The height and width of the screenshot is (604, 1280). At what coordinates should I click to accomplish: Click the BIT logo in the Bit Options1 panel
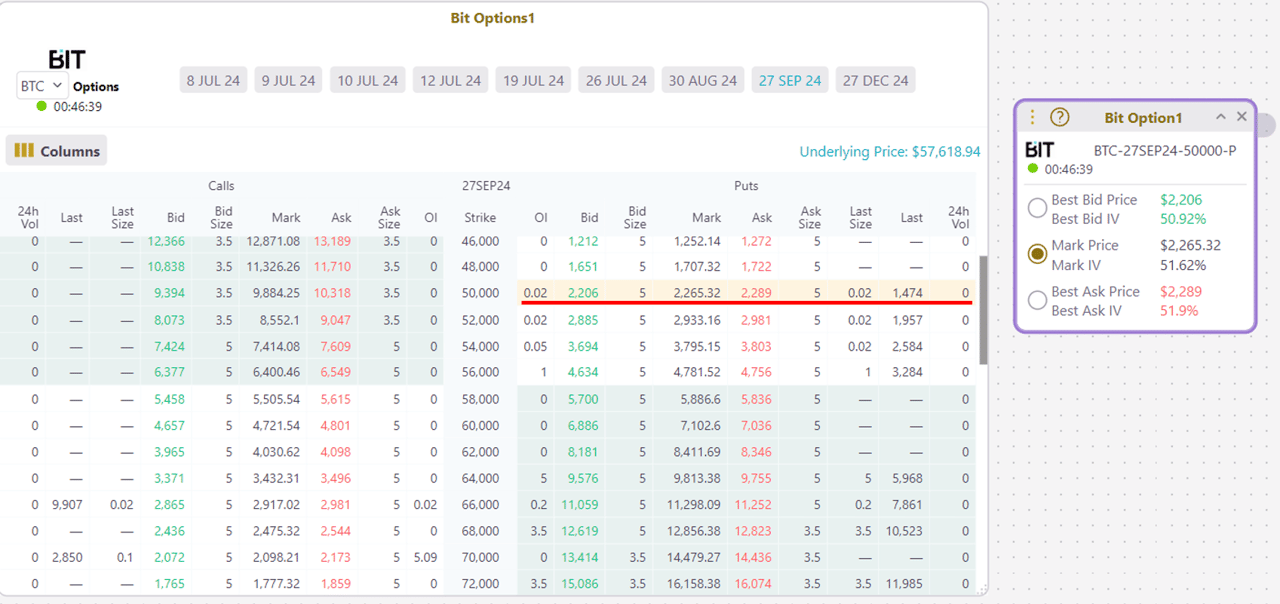click(67, 59)
